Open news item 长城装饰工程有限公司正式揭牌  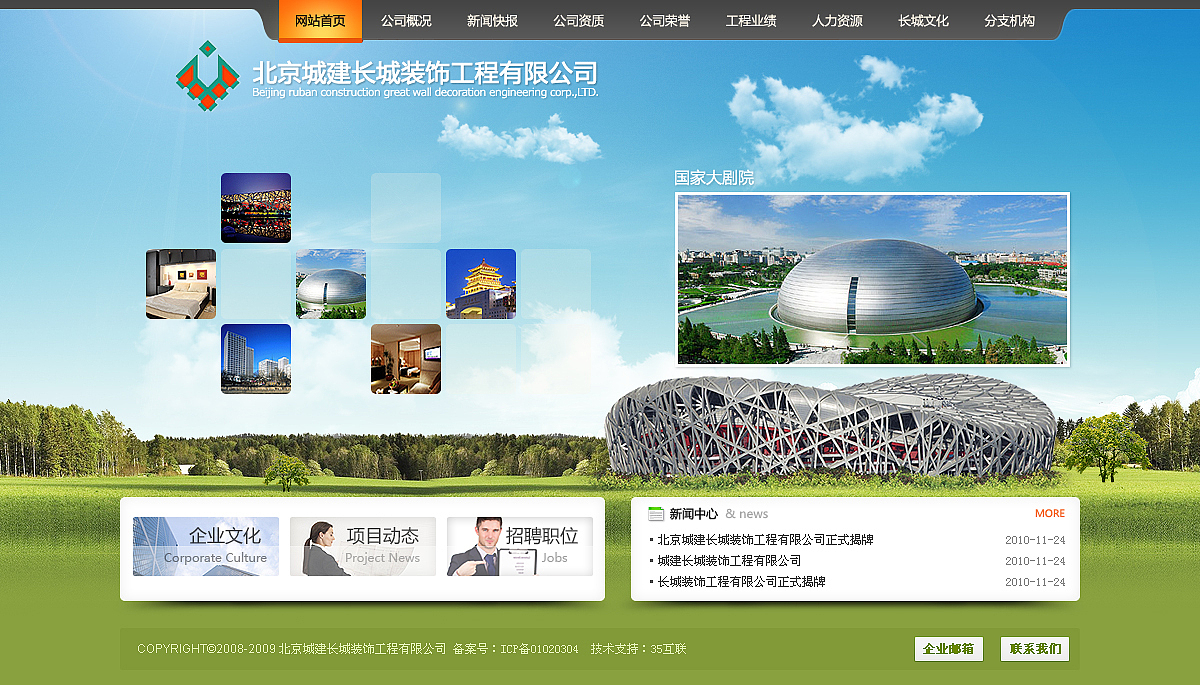(742, 582)
